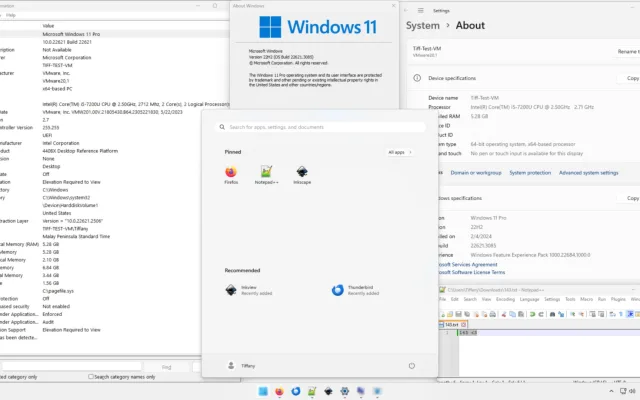640x400 pixels.
Task: Click the Windows Start button on taskbar
Action: pos(263,391)
